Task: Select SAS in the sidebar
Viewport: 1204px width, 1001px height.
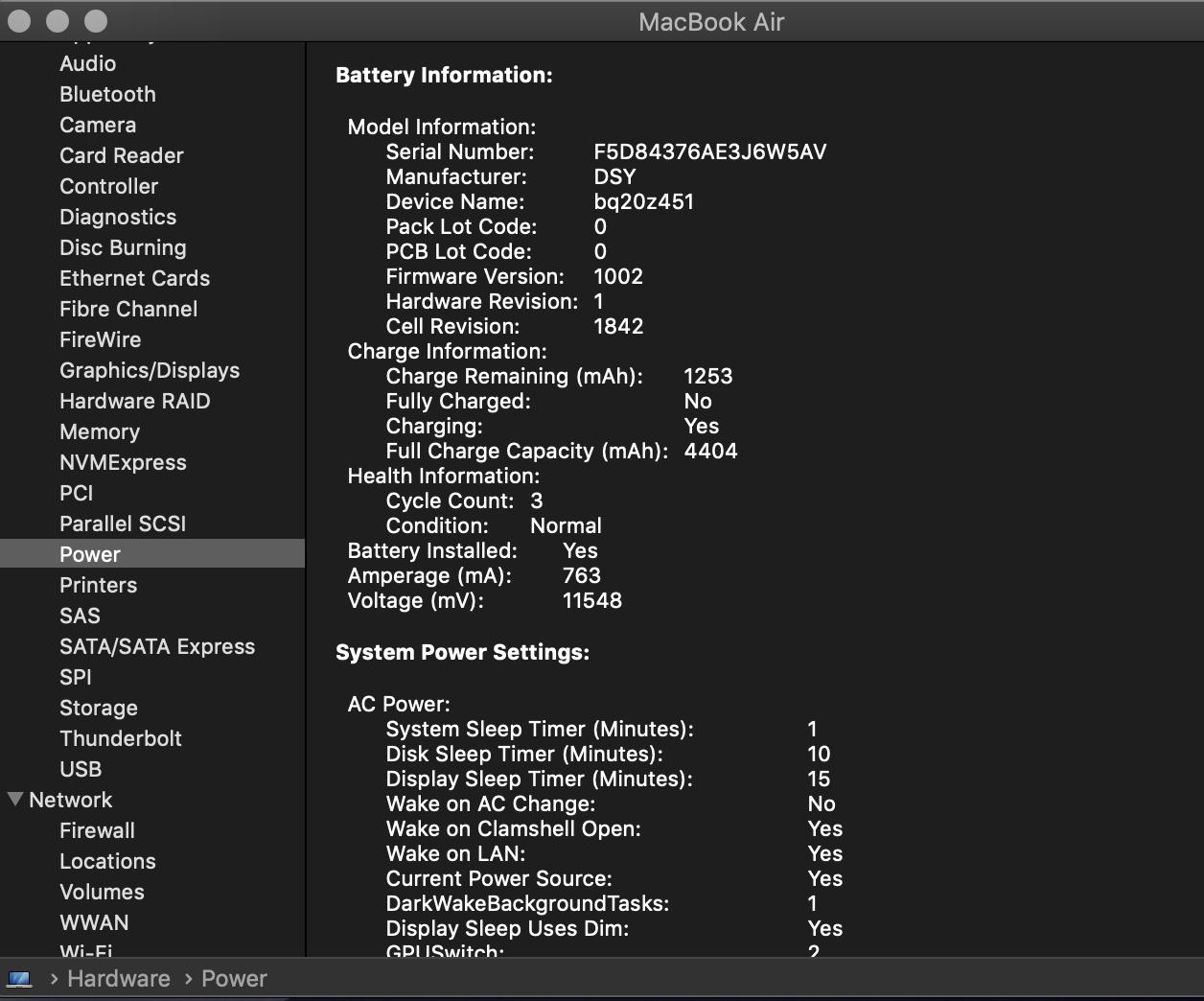Action: (x=80, y=616)
